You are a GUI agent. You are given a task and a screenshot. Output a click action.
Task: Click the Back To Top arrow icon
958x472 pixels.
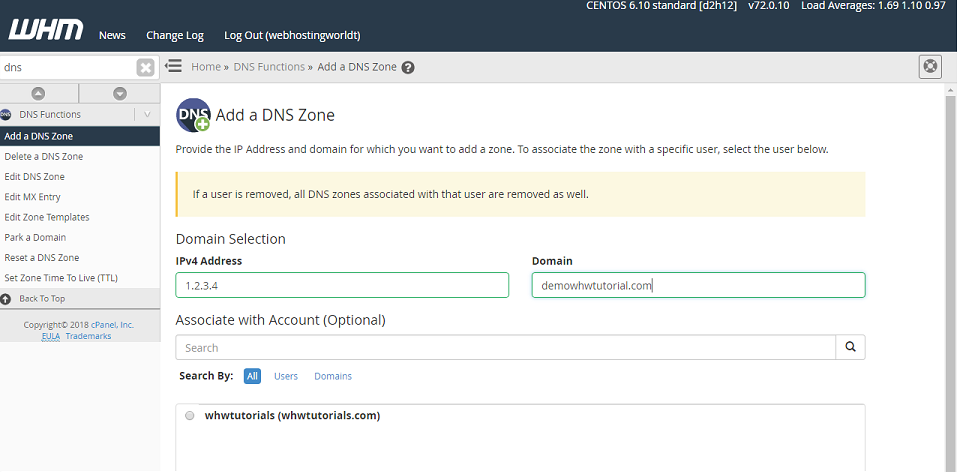[x=6, y=299]
